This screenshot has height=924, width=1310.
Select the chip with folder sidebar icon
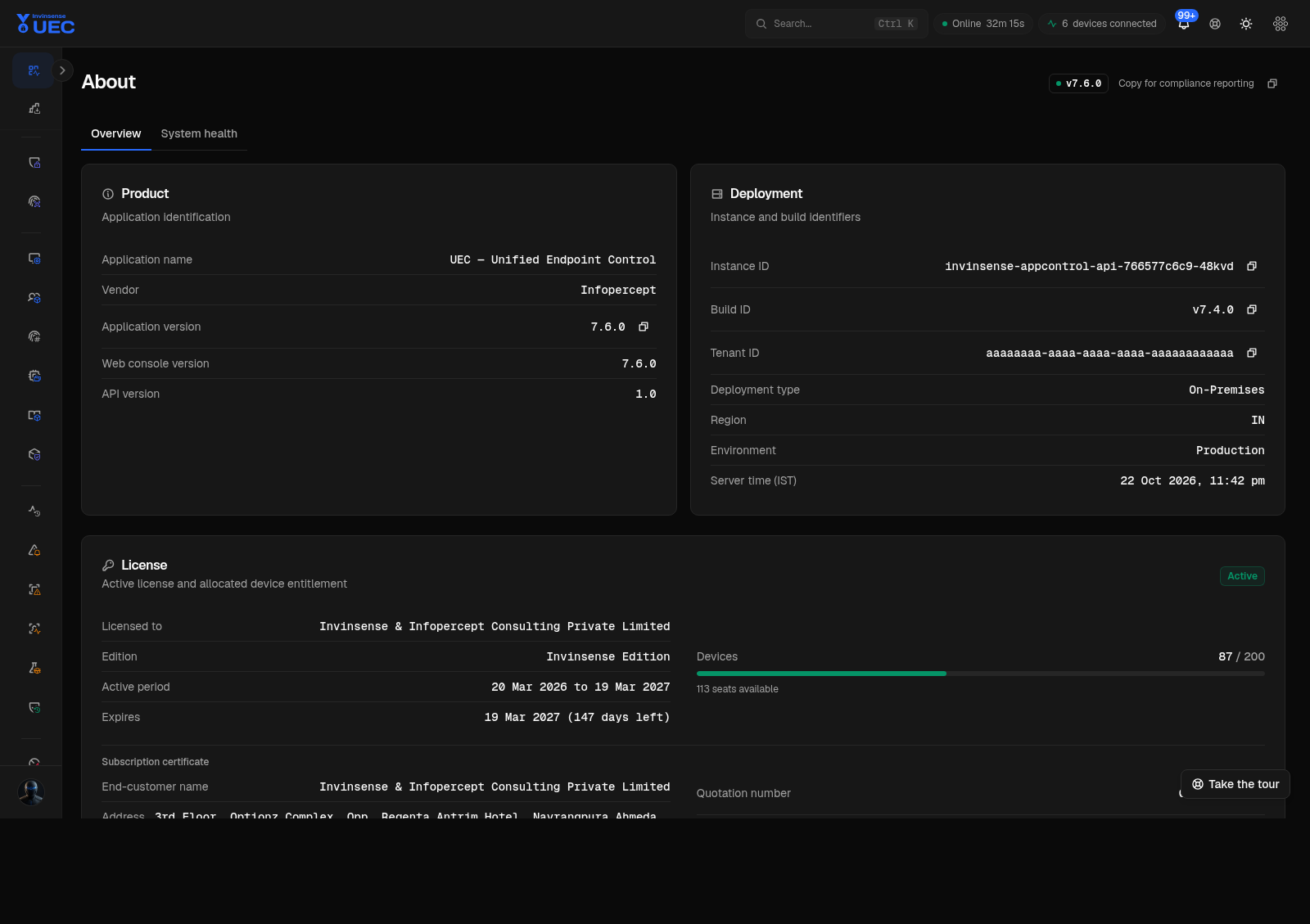pyautogui.click(x=34, y=376)
